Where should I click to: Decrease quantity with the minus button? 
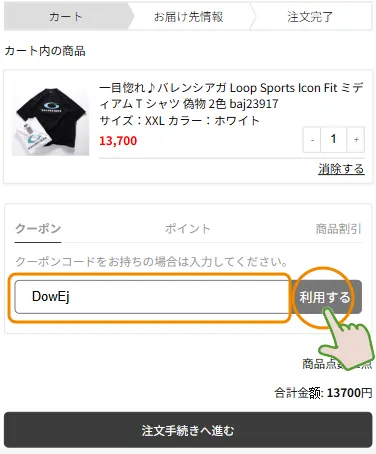click(x=312, y=140)
